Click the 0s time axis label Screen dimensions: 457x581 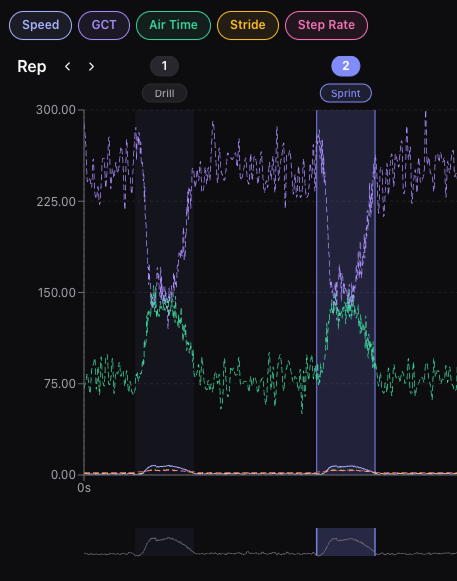point(84,488)
